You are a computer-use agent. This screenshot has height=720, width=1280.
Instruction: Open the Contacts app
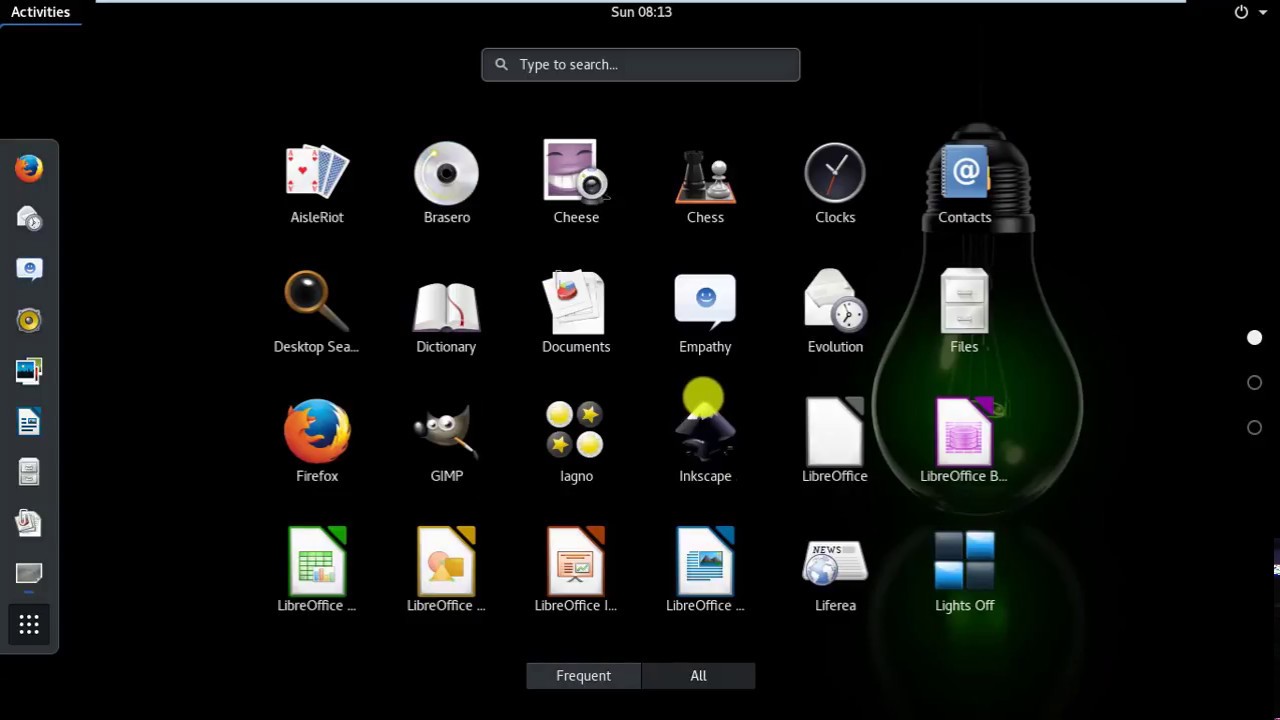[x=964, y=183]
